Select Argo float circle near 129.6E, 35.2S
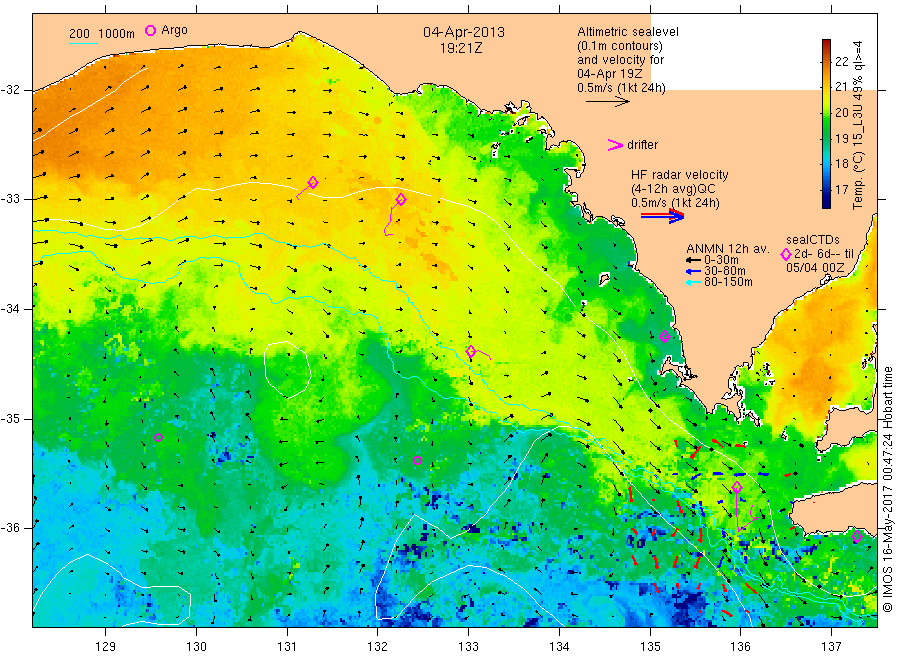900x660 pixels. pos(158,437)
